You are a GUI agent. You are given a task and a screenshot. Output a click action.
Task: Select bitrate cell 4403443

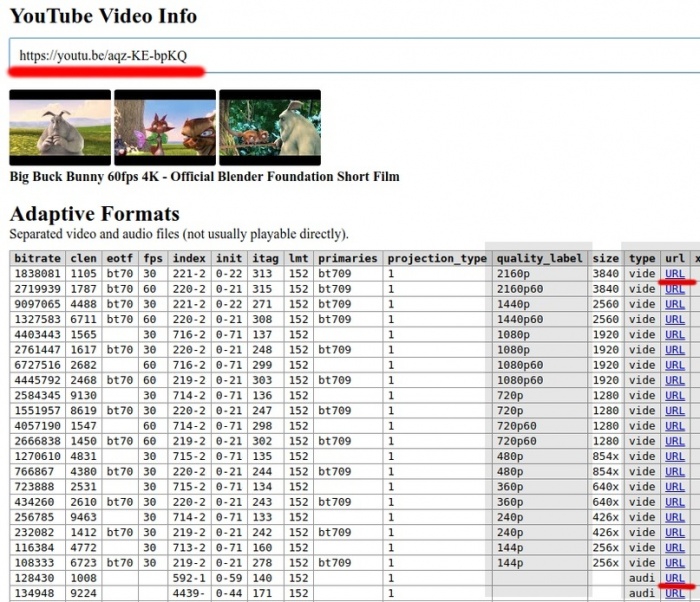click(38, 334)
